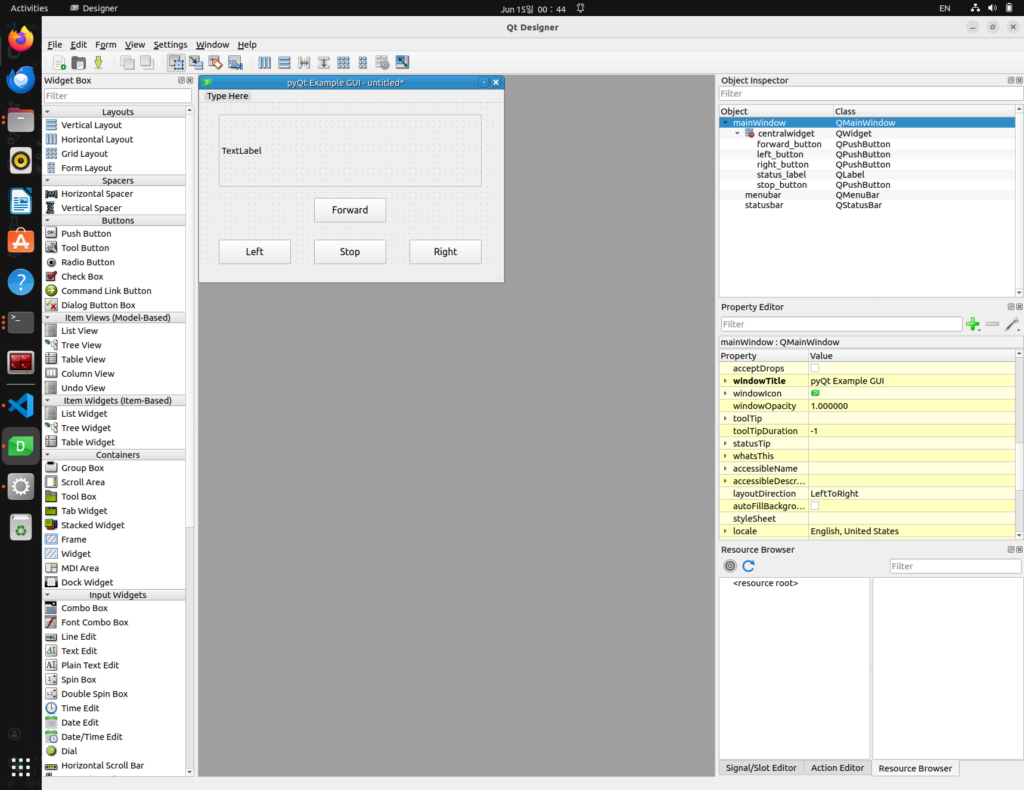Viewport: 1024px width, 790px height.
Task: Click the Widget Box filter field
Action: point(118,95)
